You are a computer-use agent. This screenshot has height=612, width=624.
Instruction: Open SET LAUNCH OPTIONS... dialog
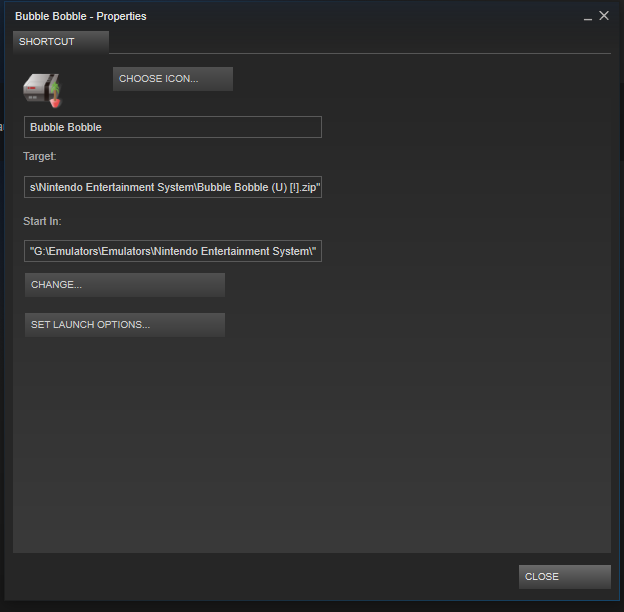(124, 325)
